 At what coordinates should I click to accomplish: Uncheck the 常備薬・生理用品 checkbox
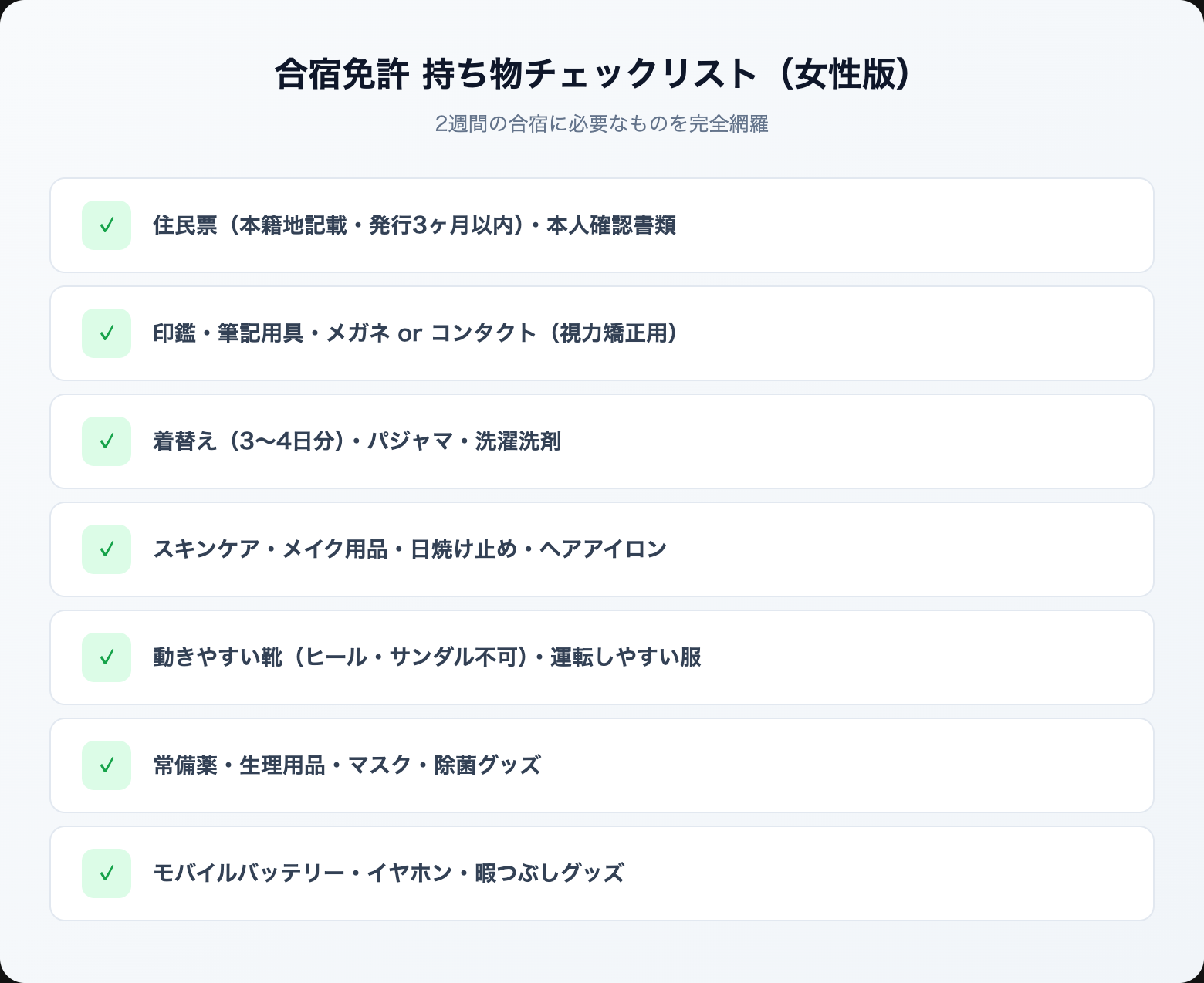coord(107,765)
